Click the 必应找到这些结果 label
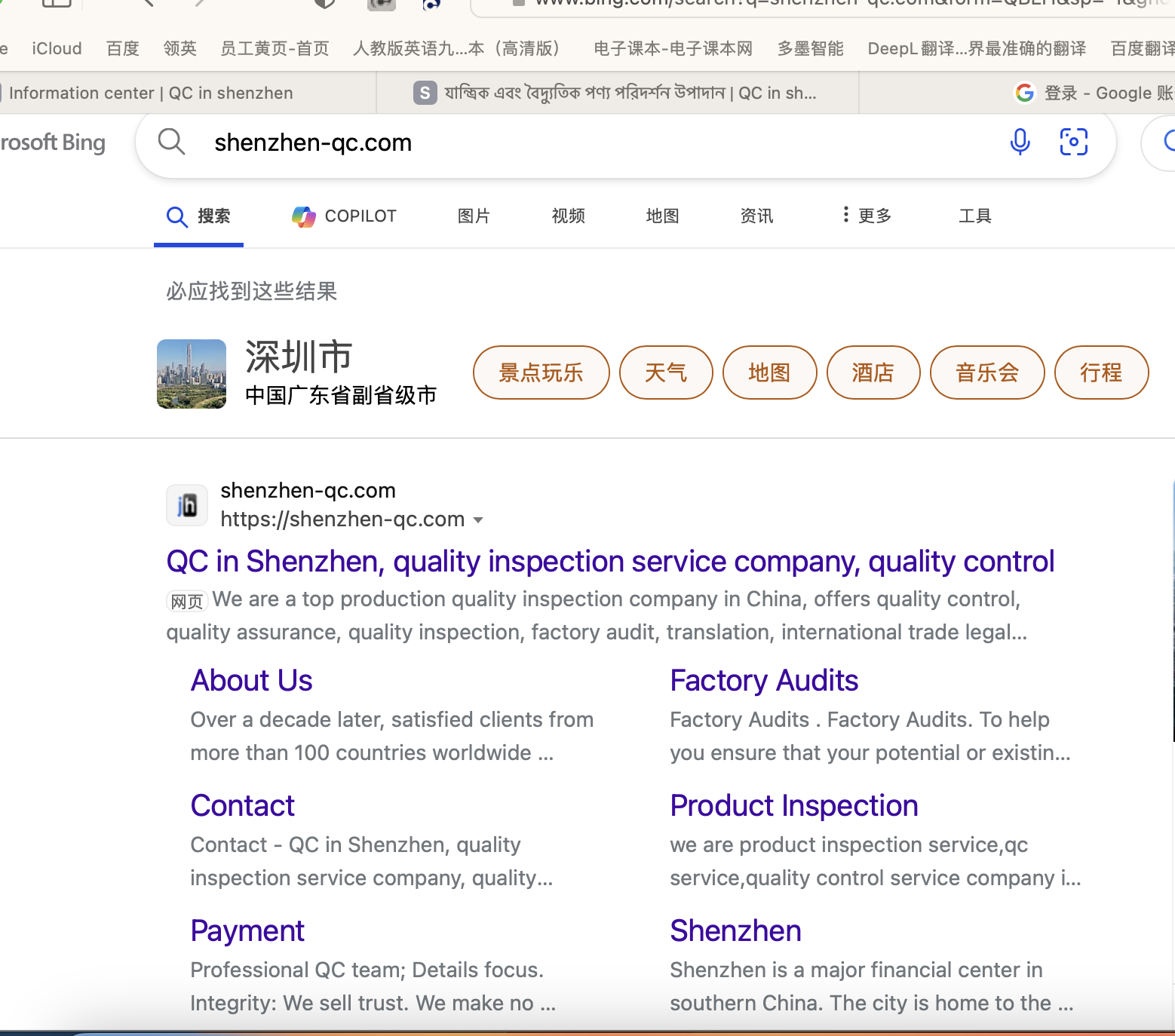The width and height of the screenshot is (1175, 1036). pyautogui.click(x=252, y=291)
